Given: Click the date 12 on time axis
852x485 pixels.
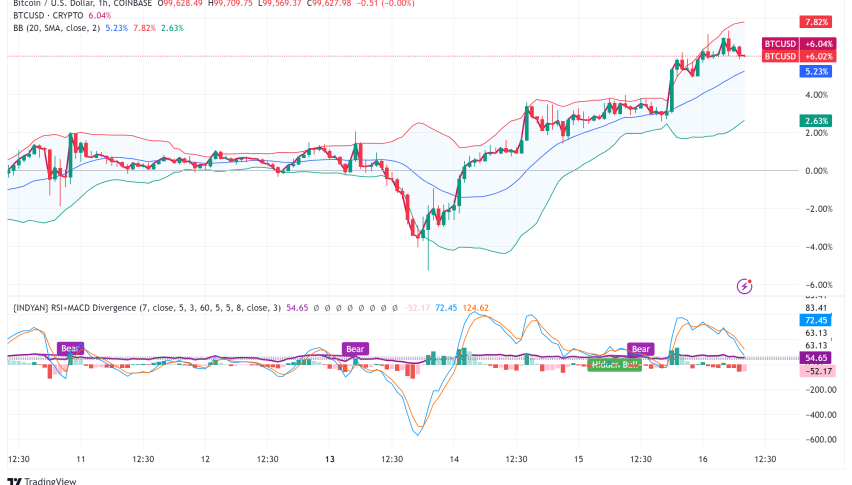Looking at the screenshot, I should pos(205,459).
